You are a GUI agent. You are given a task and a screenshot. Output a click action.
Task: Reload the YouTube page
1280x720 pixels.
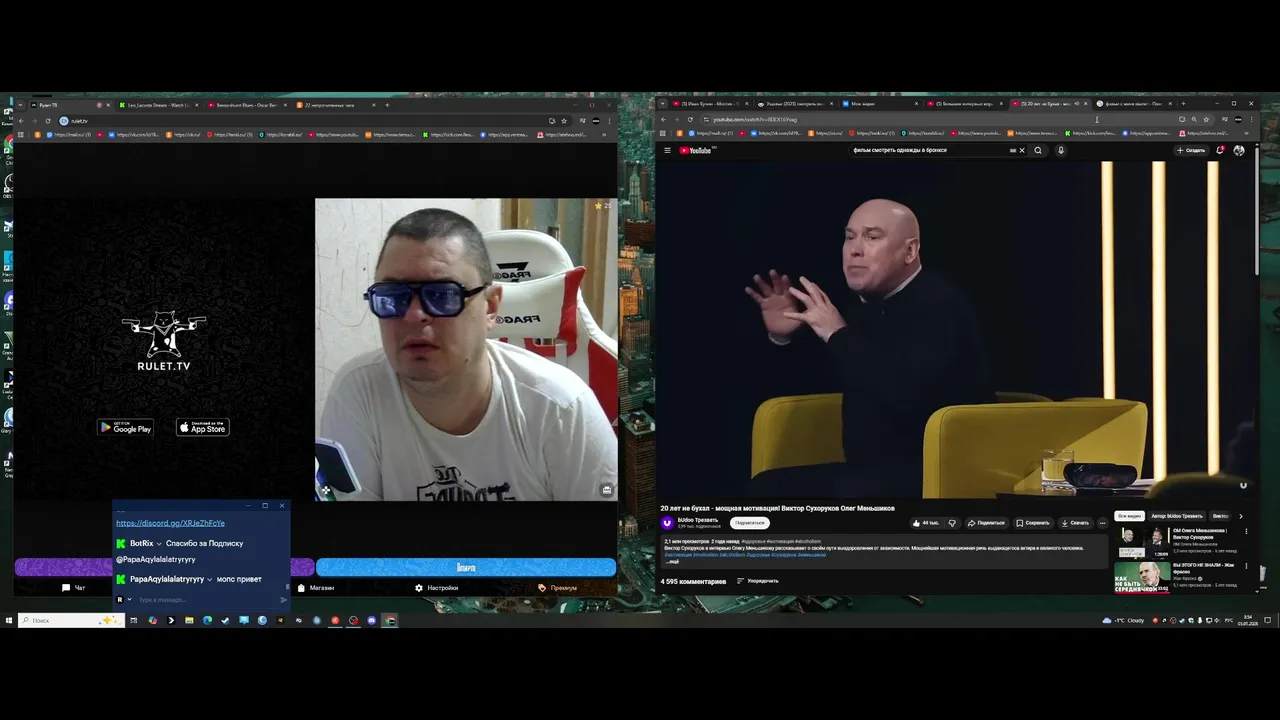click(690, 119)
